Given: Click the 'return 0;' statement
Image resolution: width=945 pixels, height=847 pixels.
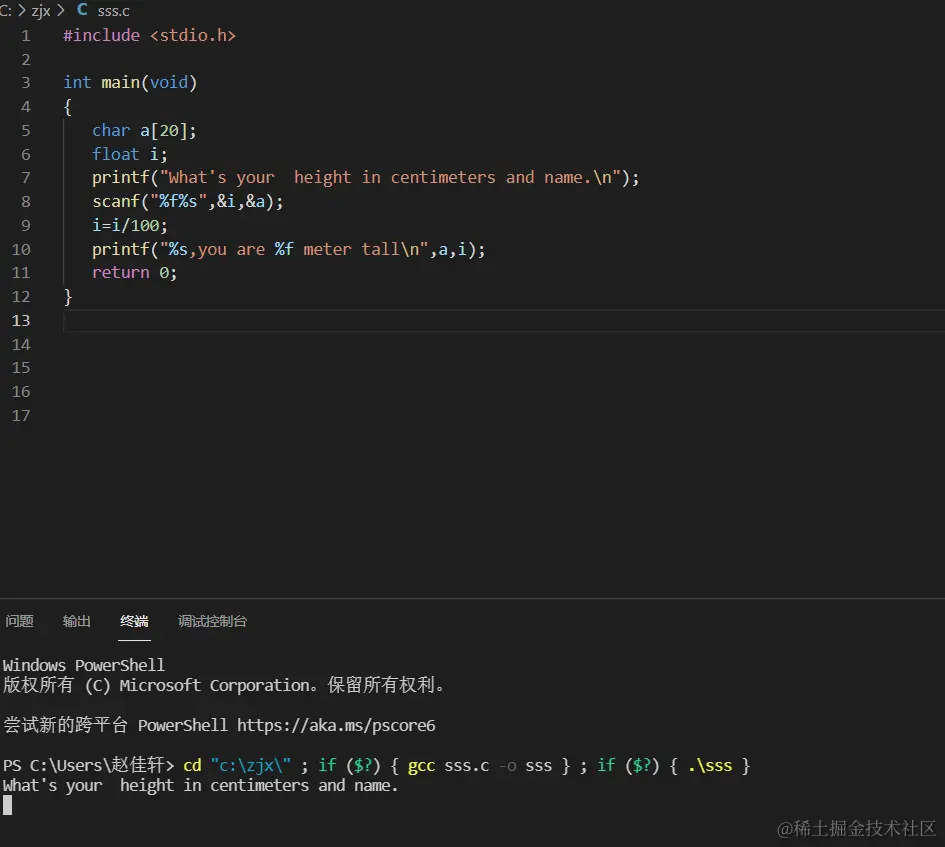Looking at the screenshot, I should pos(134,272).
